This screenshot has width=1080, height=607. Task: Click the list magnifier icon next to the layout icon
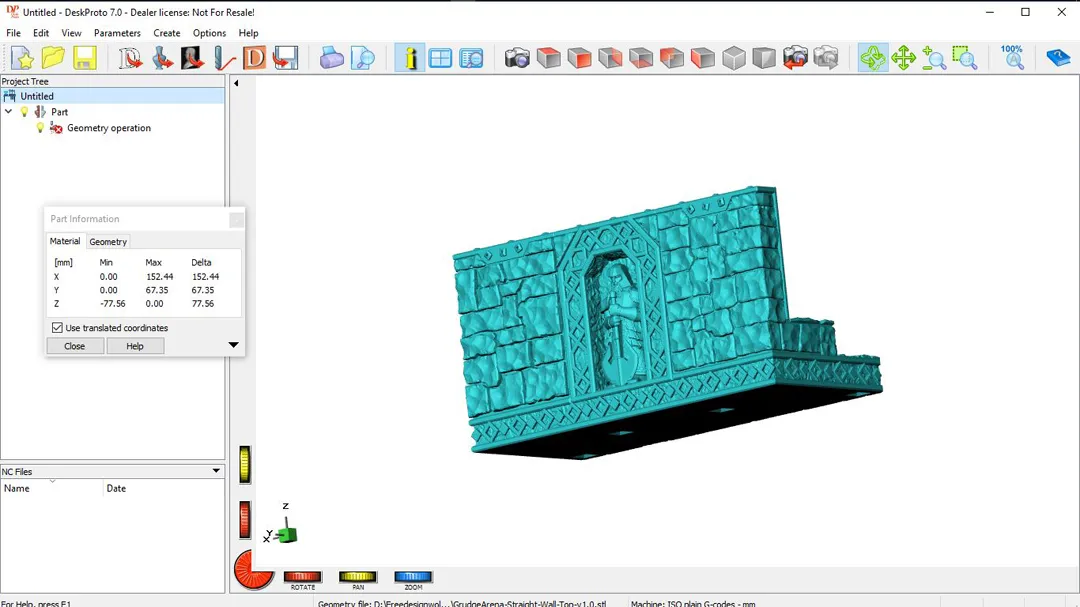click(x=471, y=59)
